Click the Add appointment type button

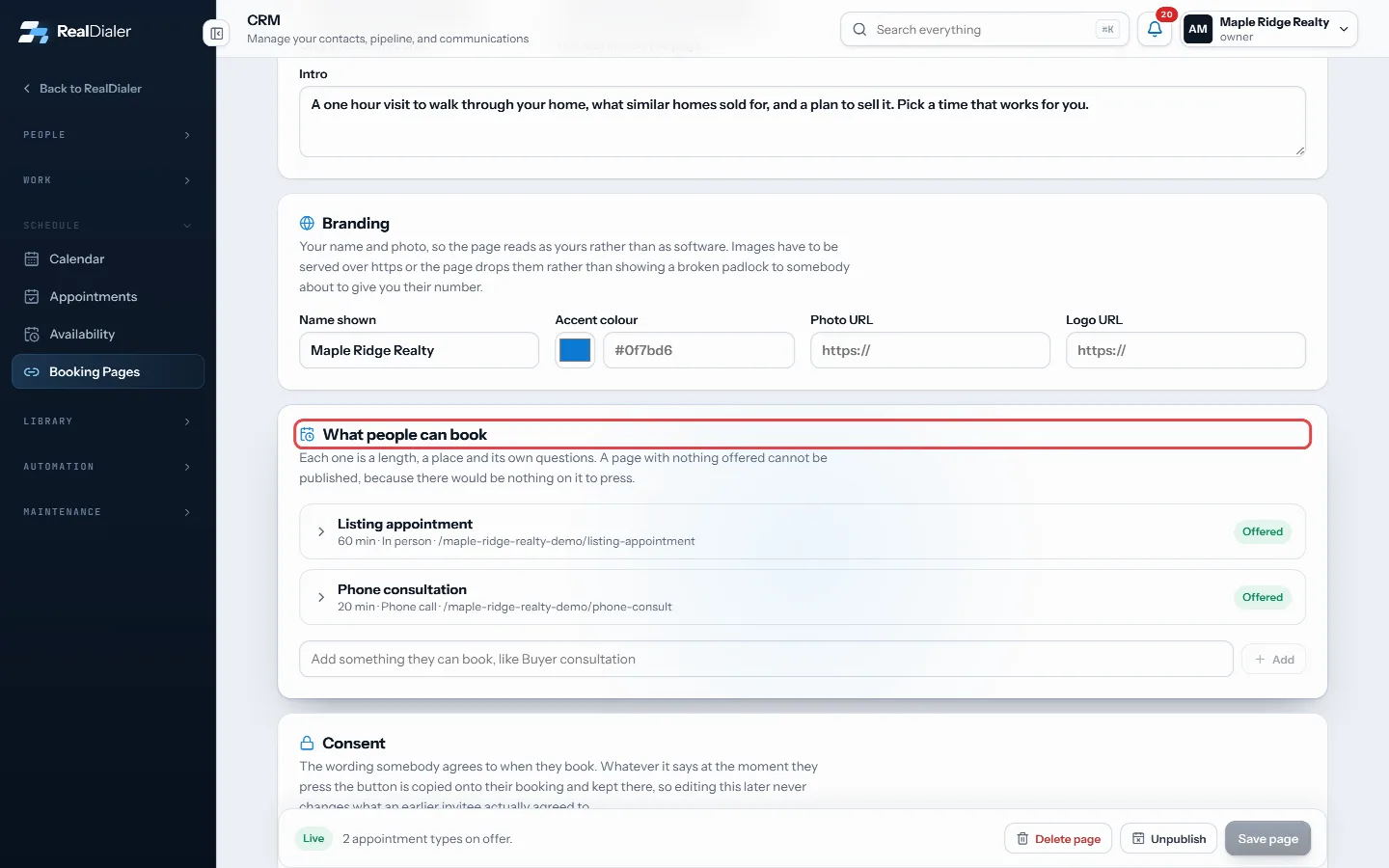click(x=1273, y=660)
